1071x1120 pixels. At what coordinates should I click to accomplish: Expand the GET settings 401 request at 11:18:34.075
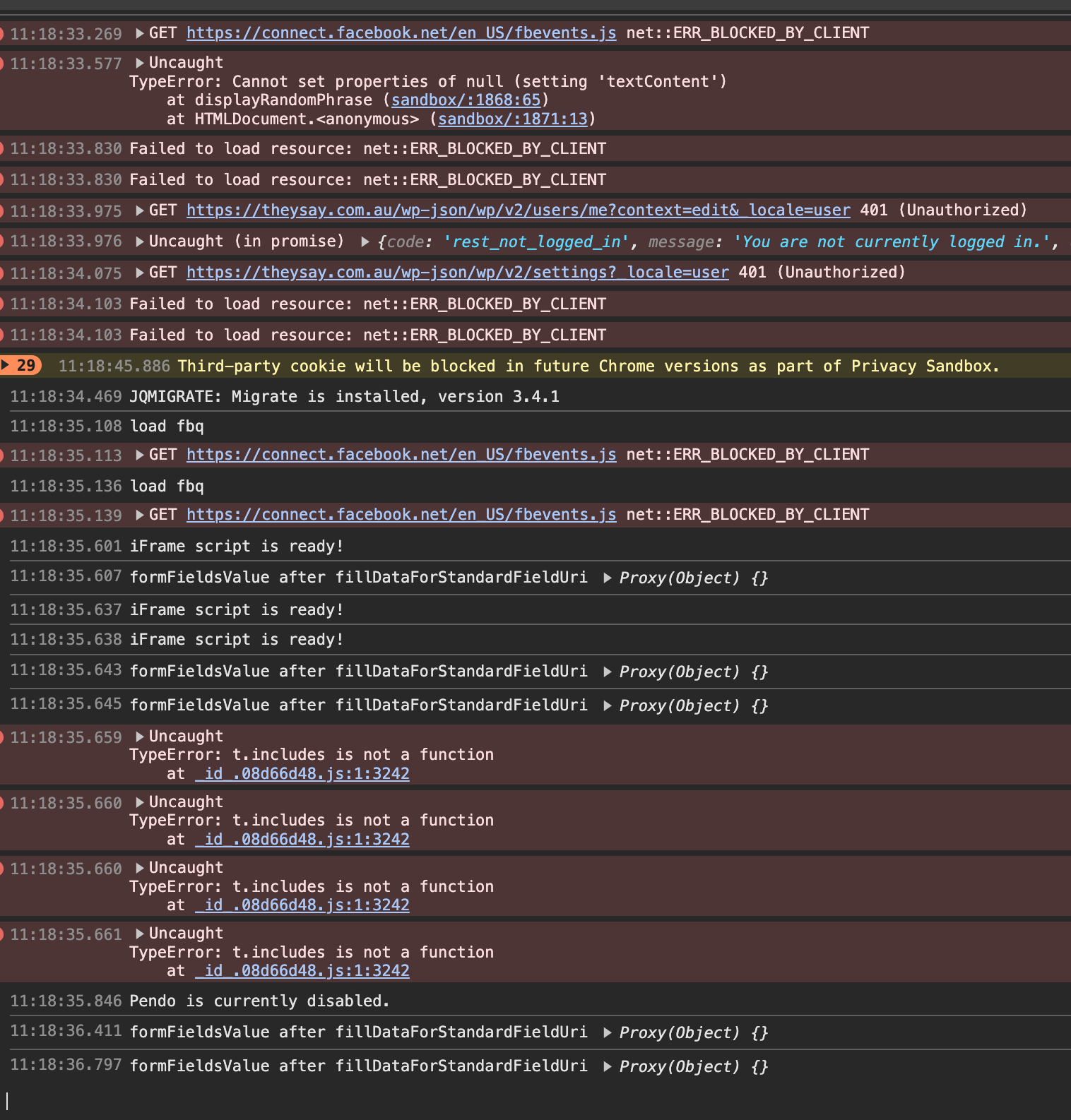pos(140,273)
